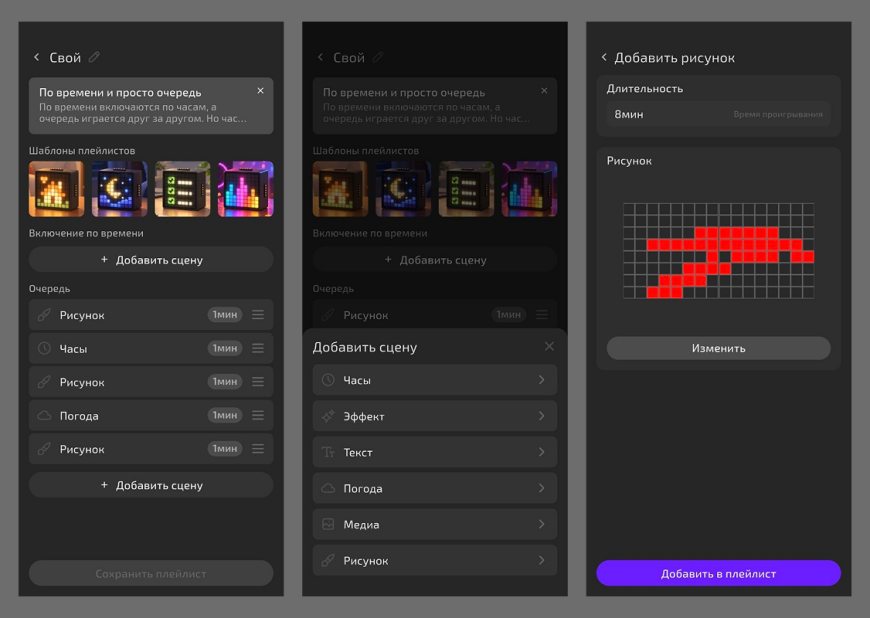Click the picture icon for Медиа in the sheet
Viewport: 870px width, 618px height.
[328, 524]
